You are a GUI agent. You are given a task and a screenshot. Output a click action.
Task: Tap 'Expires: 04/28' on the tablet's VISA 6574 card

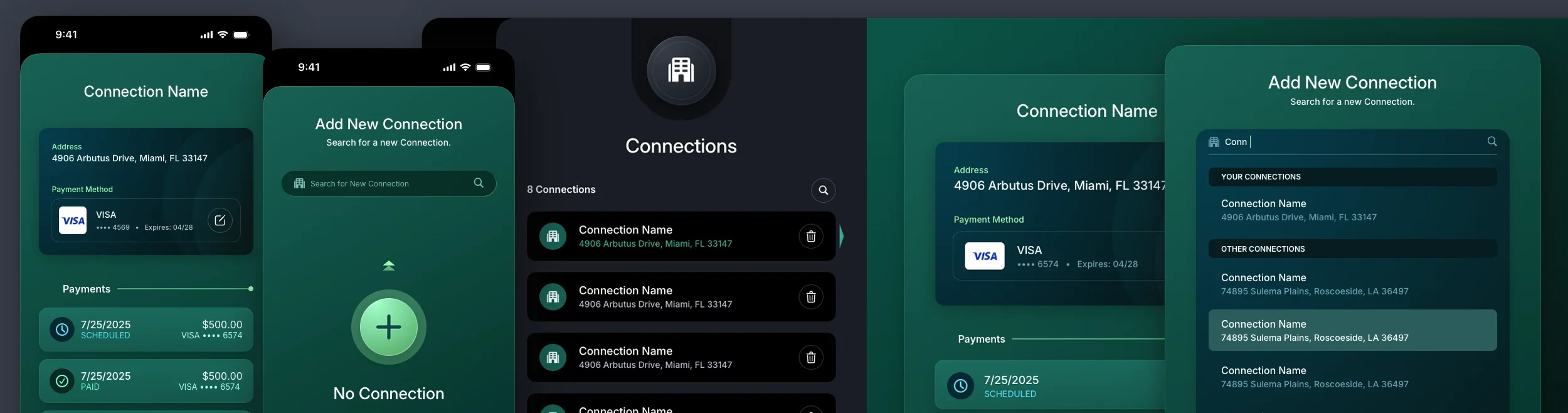coord(1108,264)
